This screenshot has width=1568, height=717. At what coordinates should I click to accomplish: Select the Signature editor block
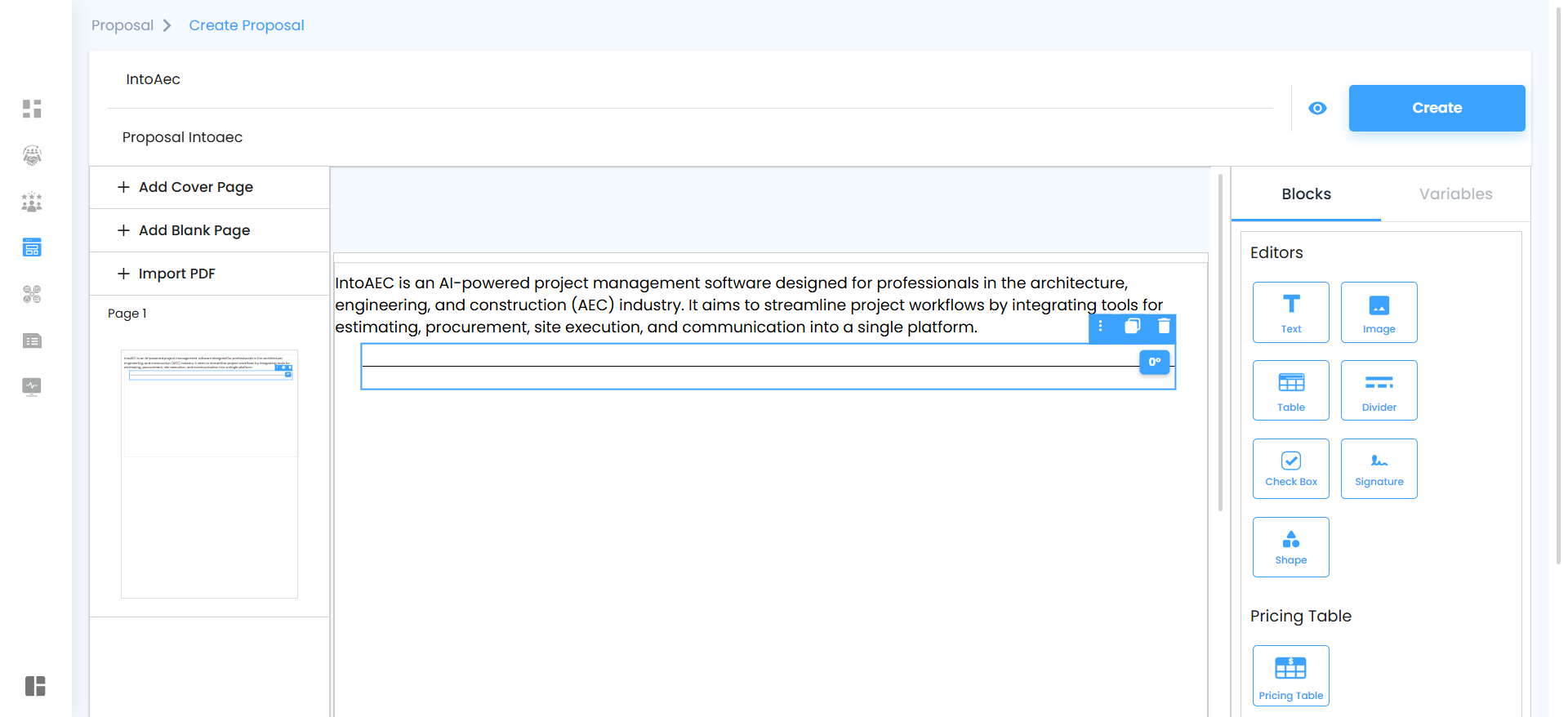tap(1379, 470)
